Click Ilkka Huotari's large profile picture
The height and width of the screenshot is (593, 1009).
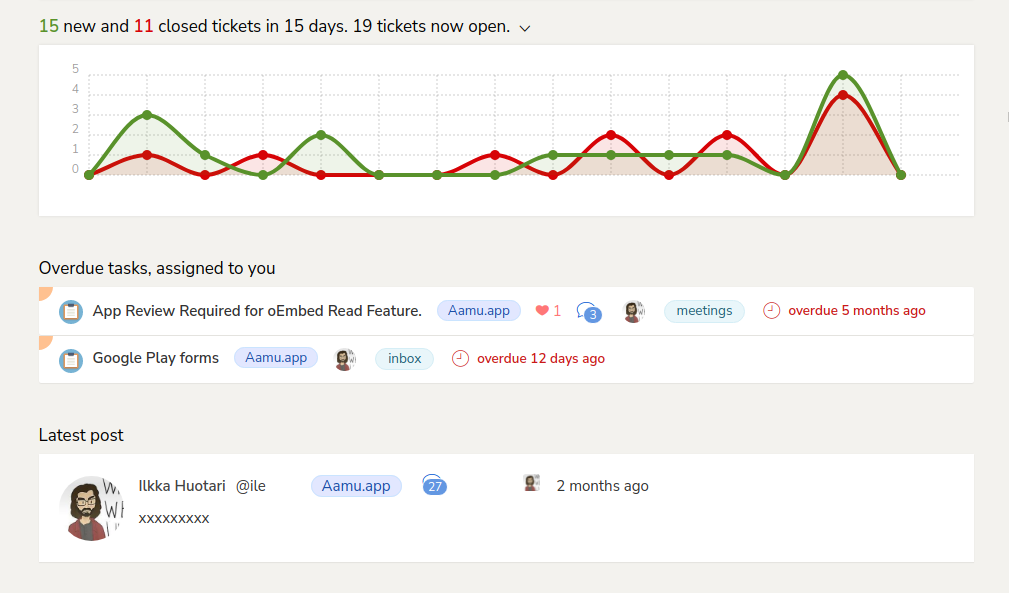(92, 508)
